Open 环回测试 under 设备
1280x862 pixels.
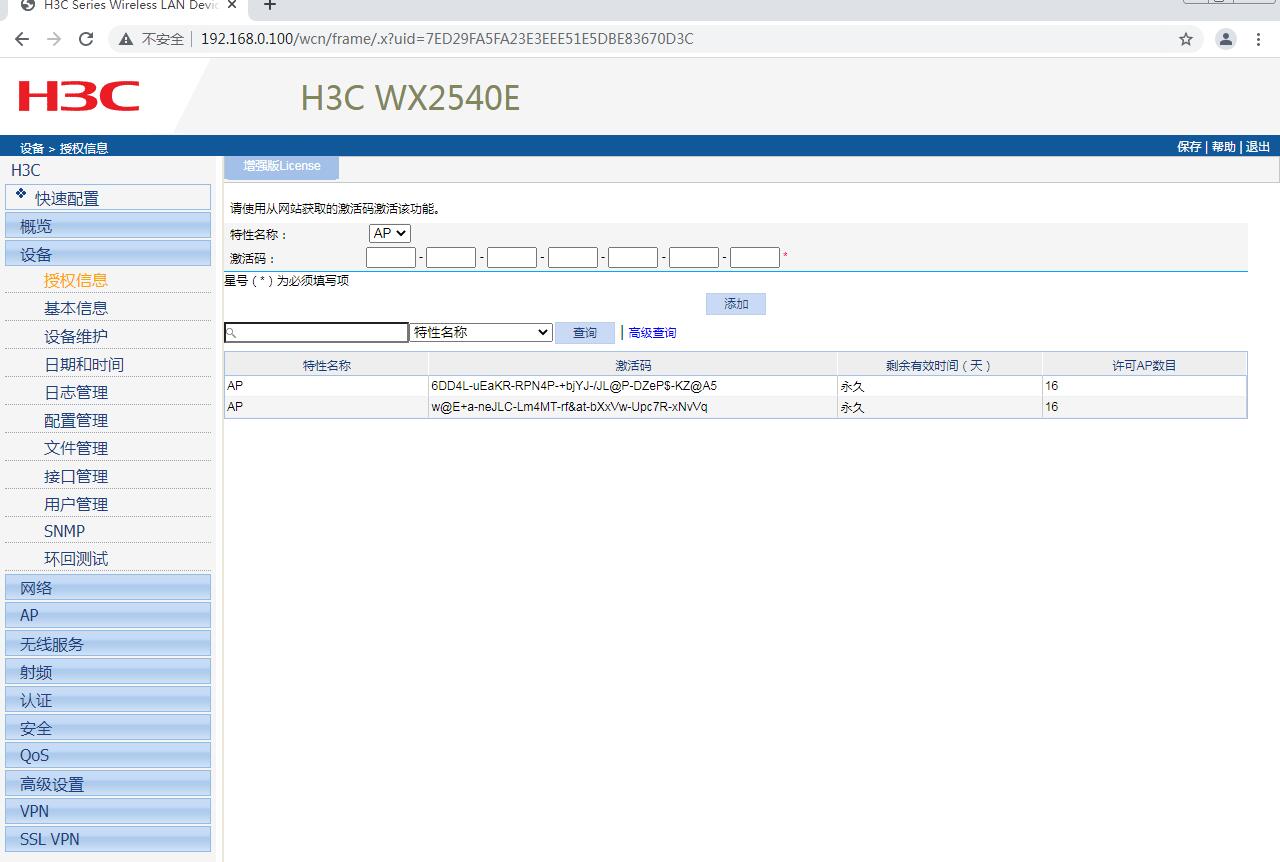76,558
